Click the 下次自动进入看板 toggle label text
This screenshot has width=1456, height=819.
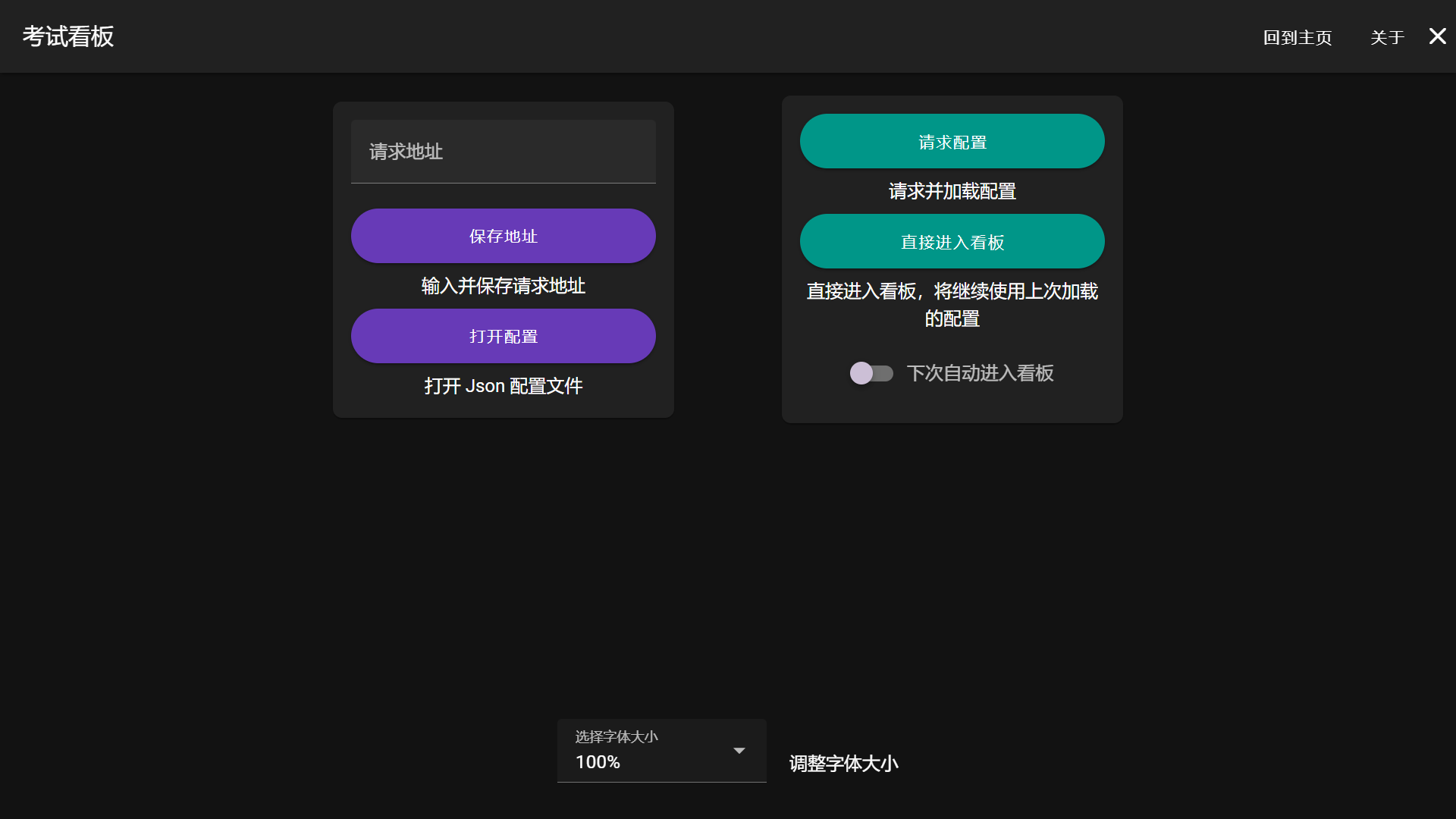tap(980, 373)
